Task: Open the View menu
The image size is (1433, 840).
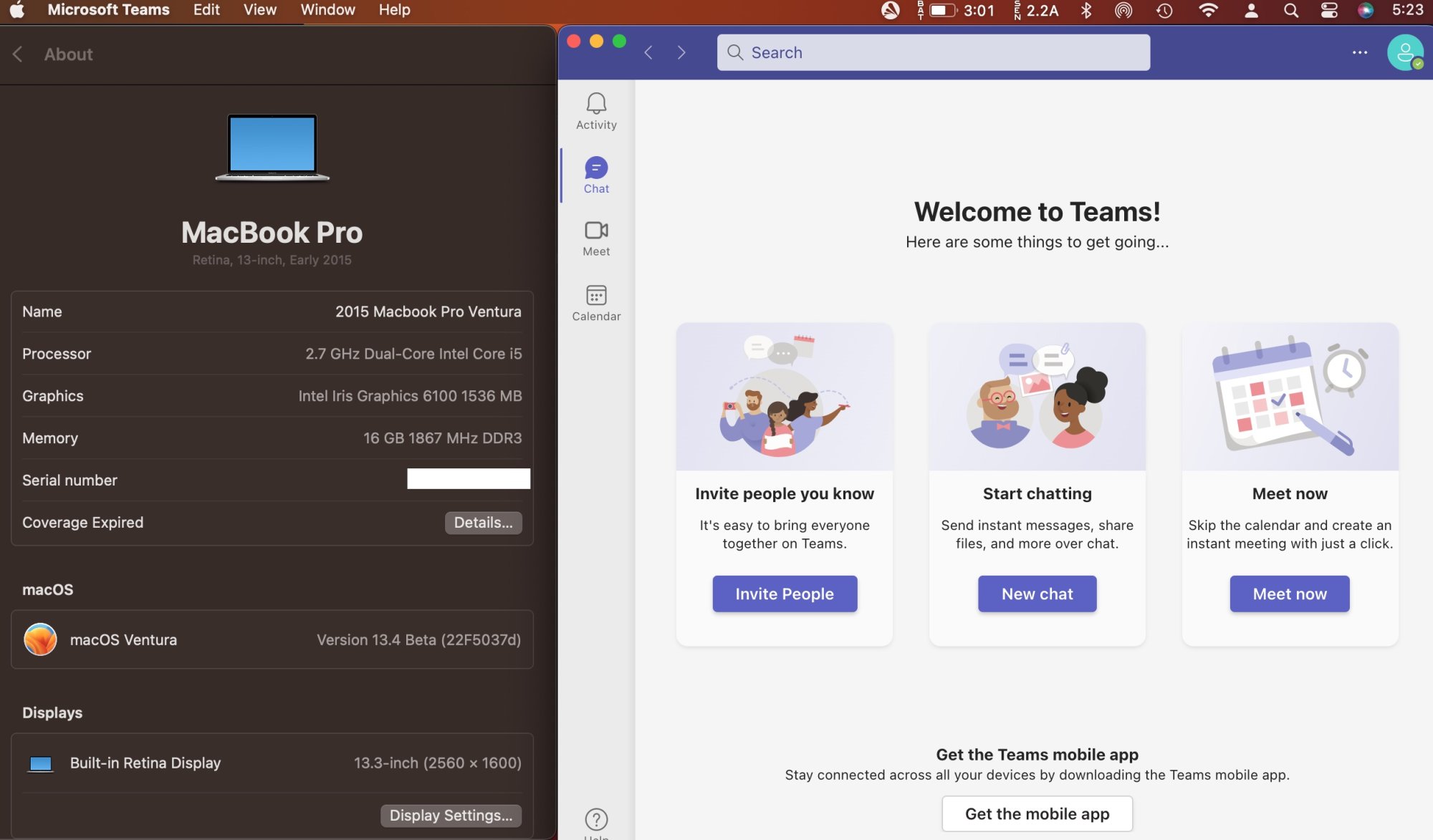Action: 259,10
